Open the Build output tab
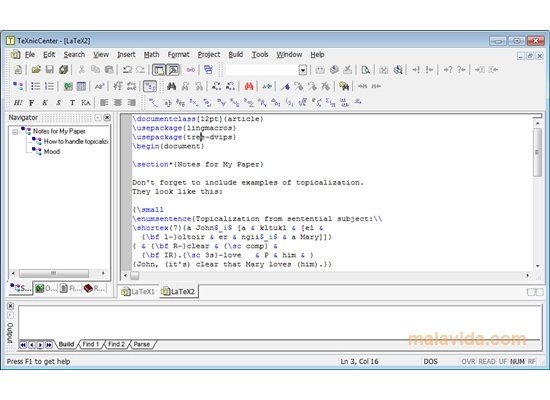Viewport: 550px width, 400px height. click(x=66, y=344)
